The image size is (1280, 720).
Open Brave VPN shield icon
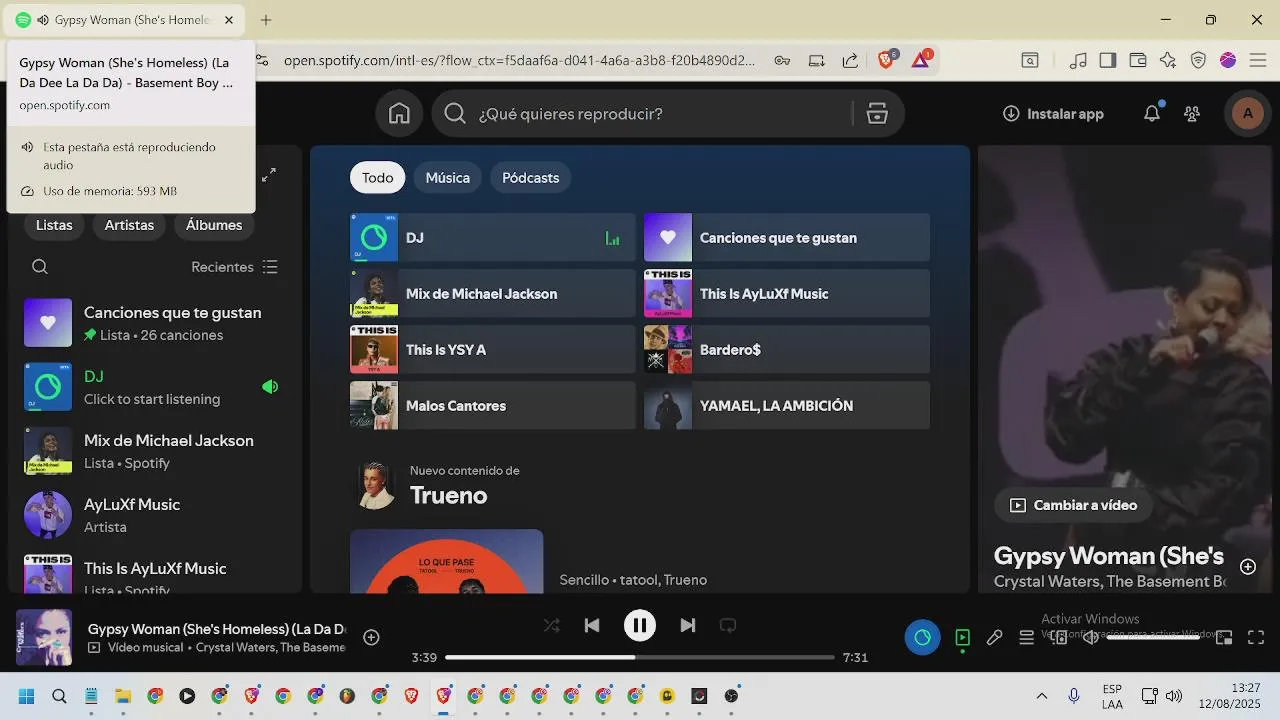point(1198,60)
